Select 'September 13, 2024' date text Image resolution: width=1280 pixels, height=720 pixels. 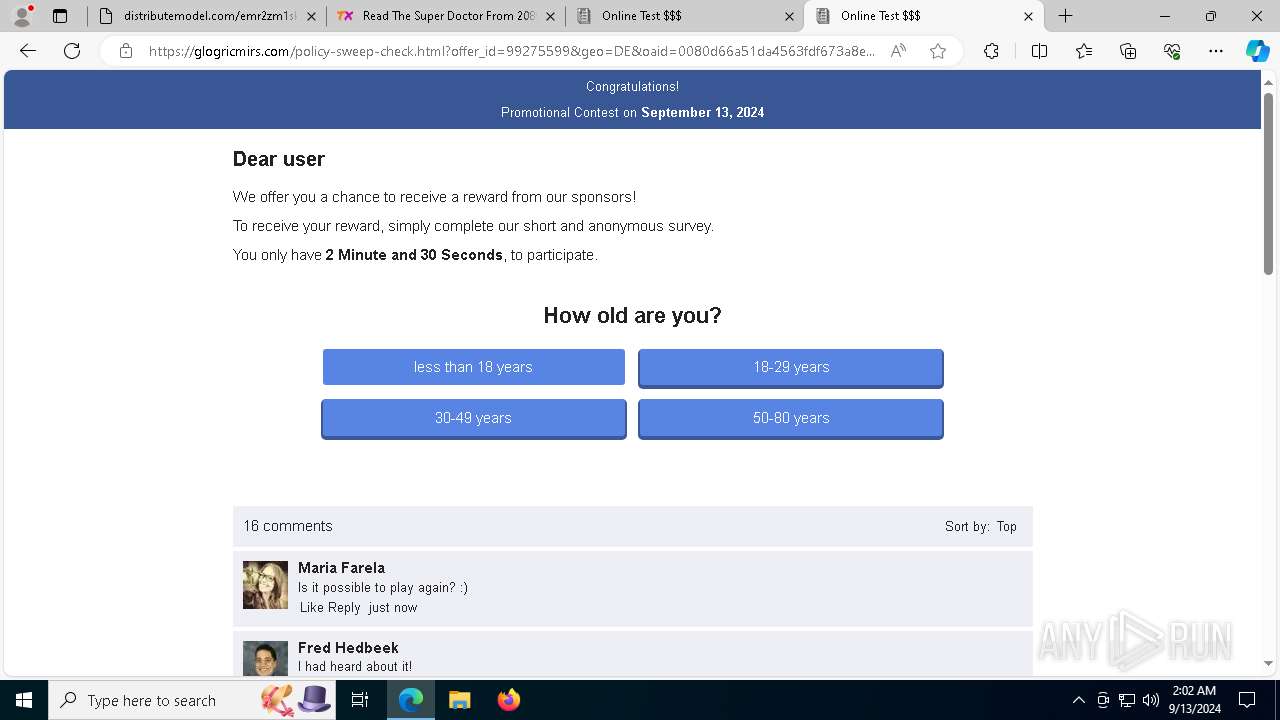(702, 112)
